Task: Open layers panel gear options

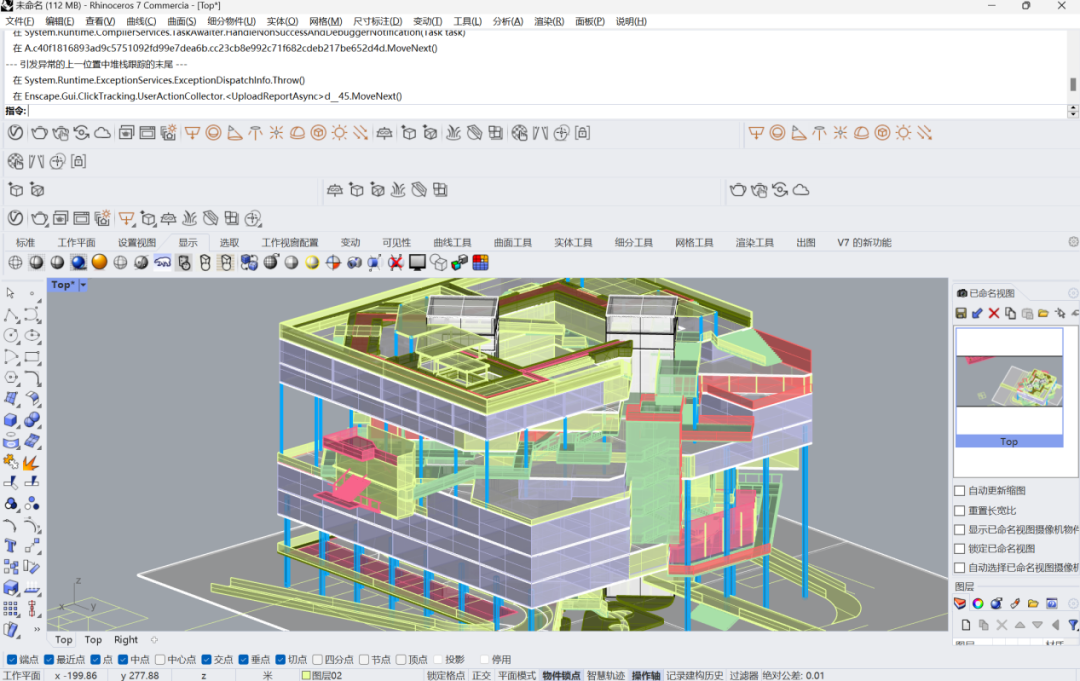Action: pos(1072,604)
